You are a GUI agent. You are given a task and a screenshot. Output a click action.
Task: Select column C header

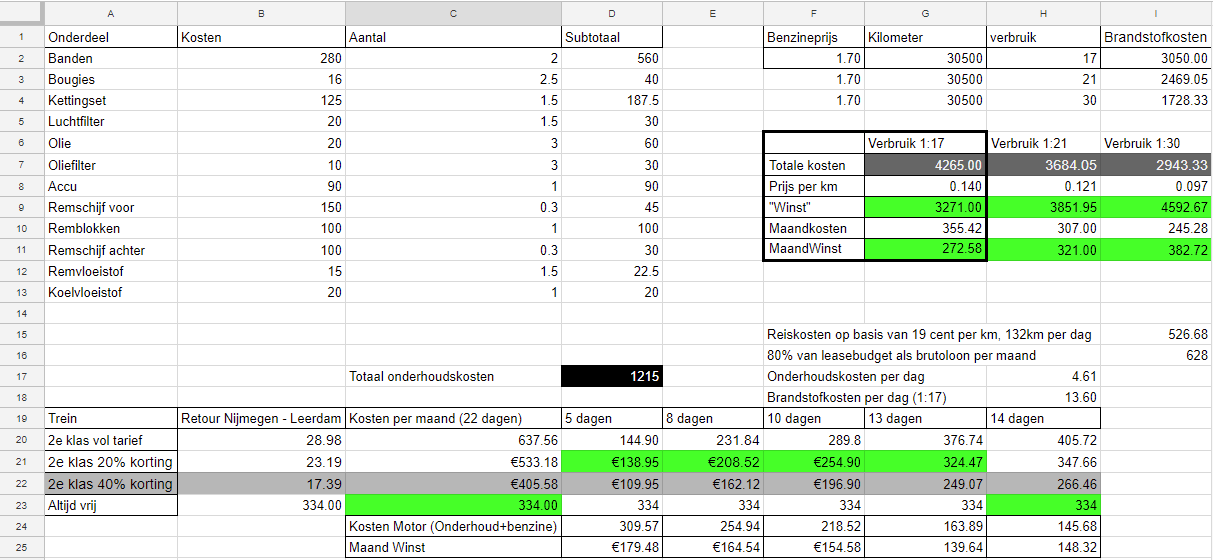coord(453,13)
